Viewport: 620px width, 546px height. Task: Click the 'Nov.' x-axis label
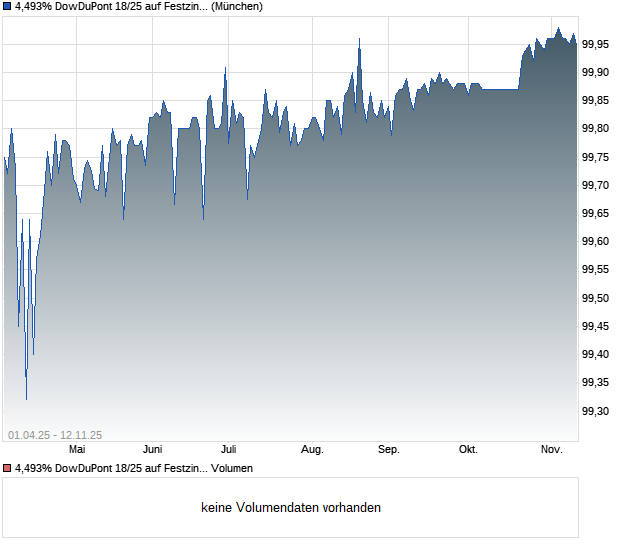(552, 450)
